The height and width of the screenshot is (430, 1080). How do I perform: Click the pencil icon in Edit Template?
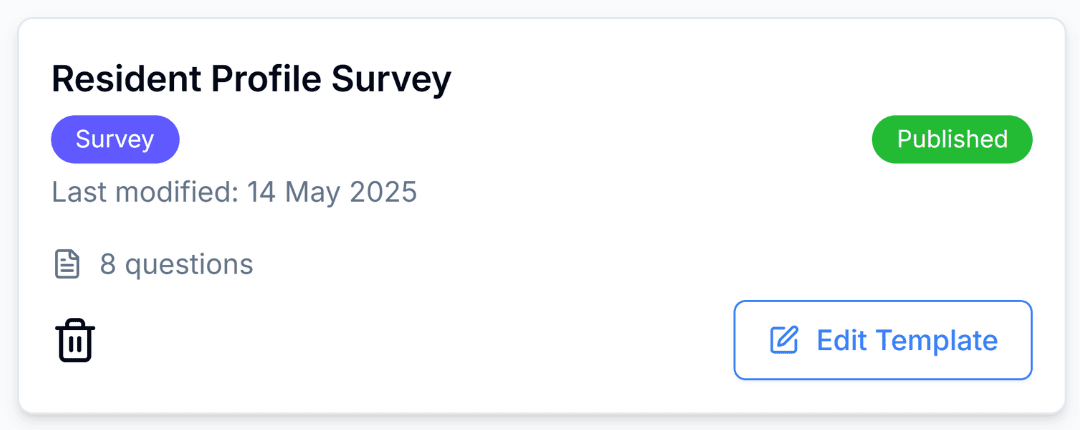coord(784,340)
